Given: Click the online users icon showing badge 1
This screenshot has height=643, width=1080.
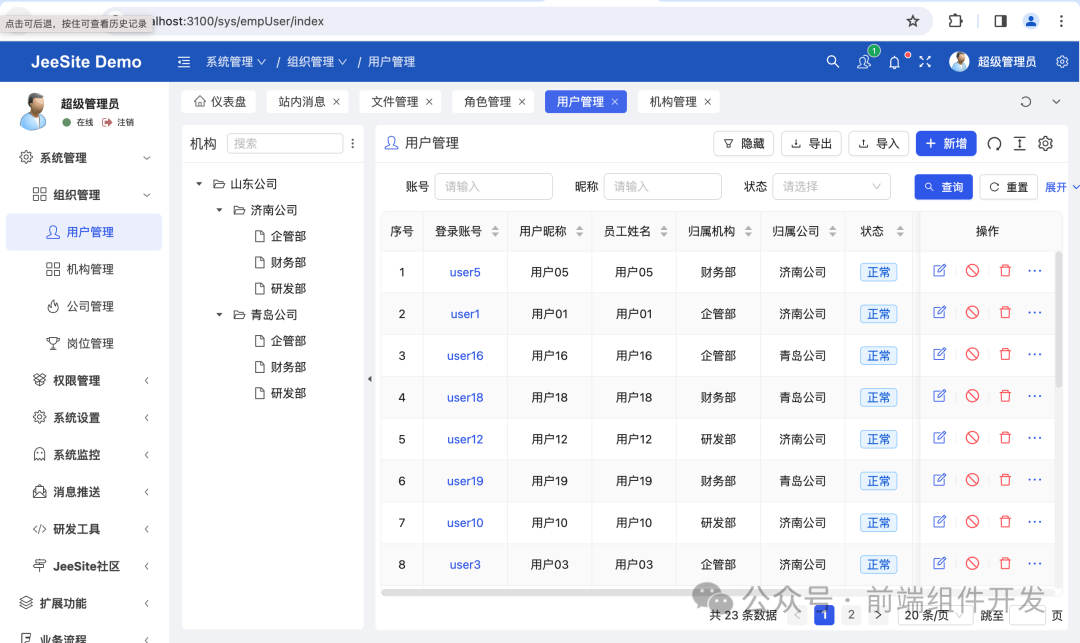Looking at the screenshot, I should pyautogui.click(x=862, y=61).
